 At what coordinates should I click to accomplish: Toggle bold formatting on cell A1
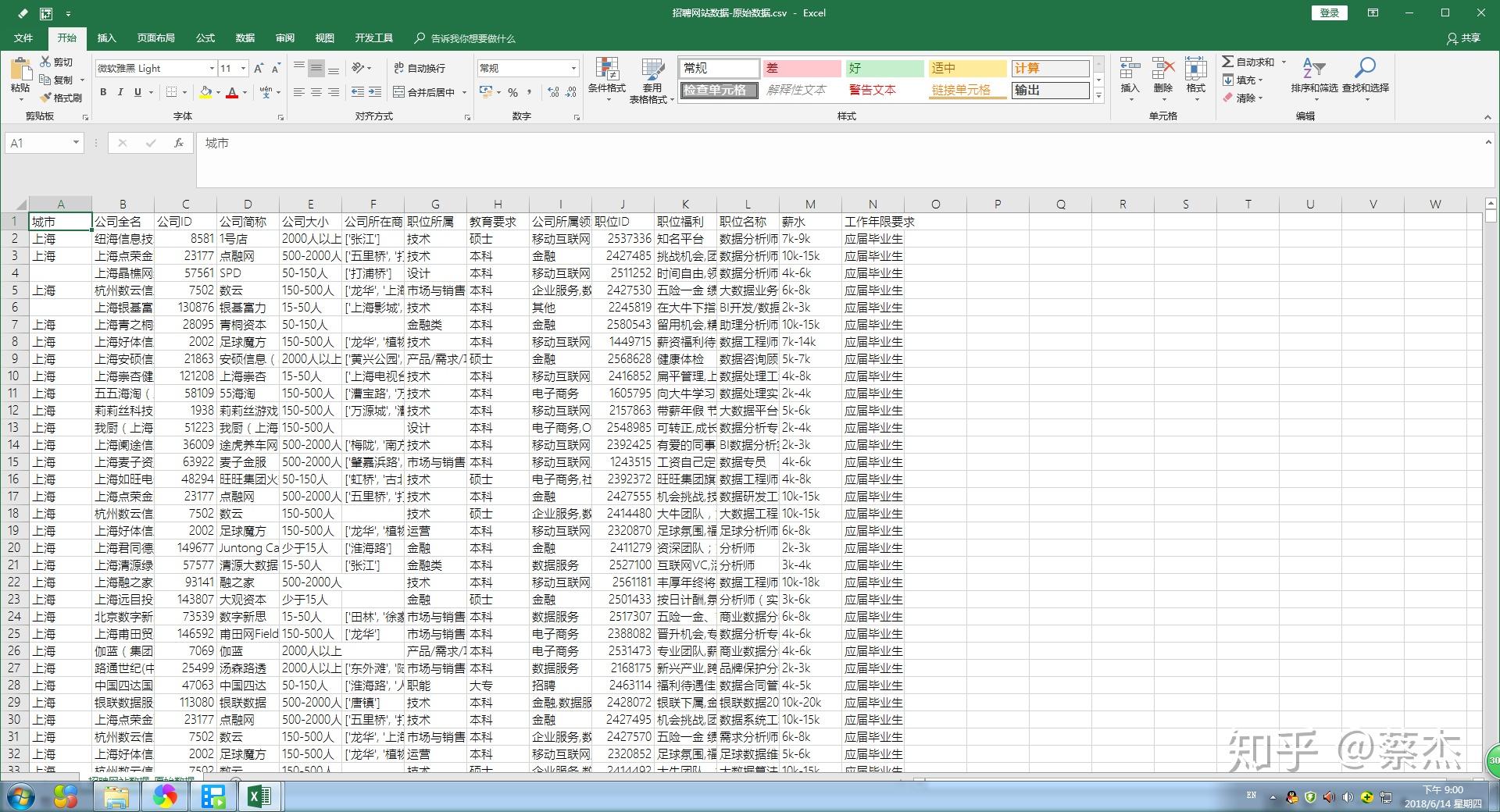tap(102, 91)
